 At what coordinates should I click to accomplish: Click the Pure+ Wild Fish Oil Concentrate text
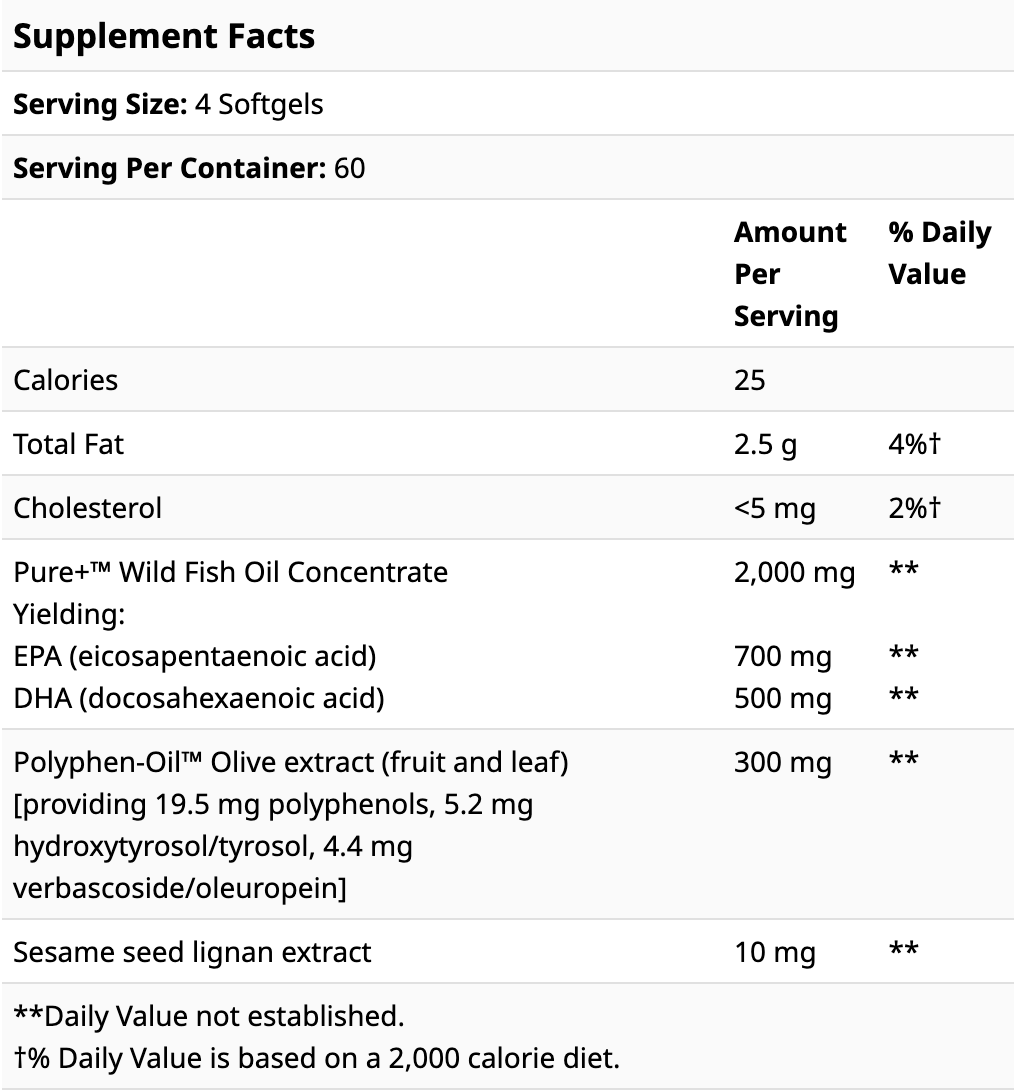[x=230, y=572]
